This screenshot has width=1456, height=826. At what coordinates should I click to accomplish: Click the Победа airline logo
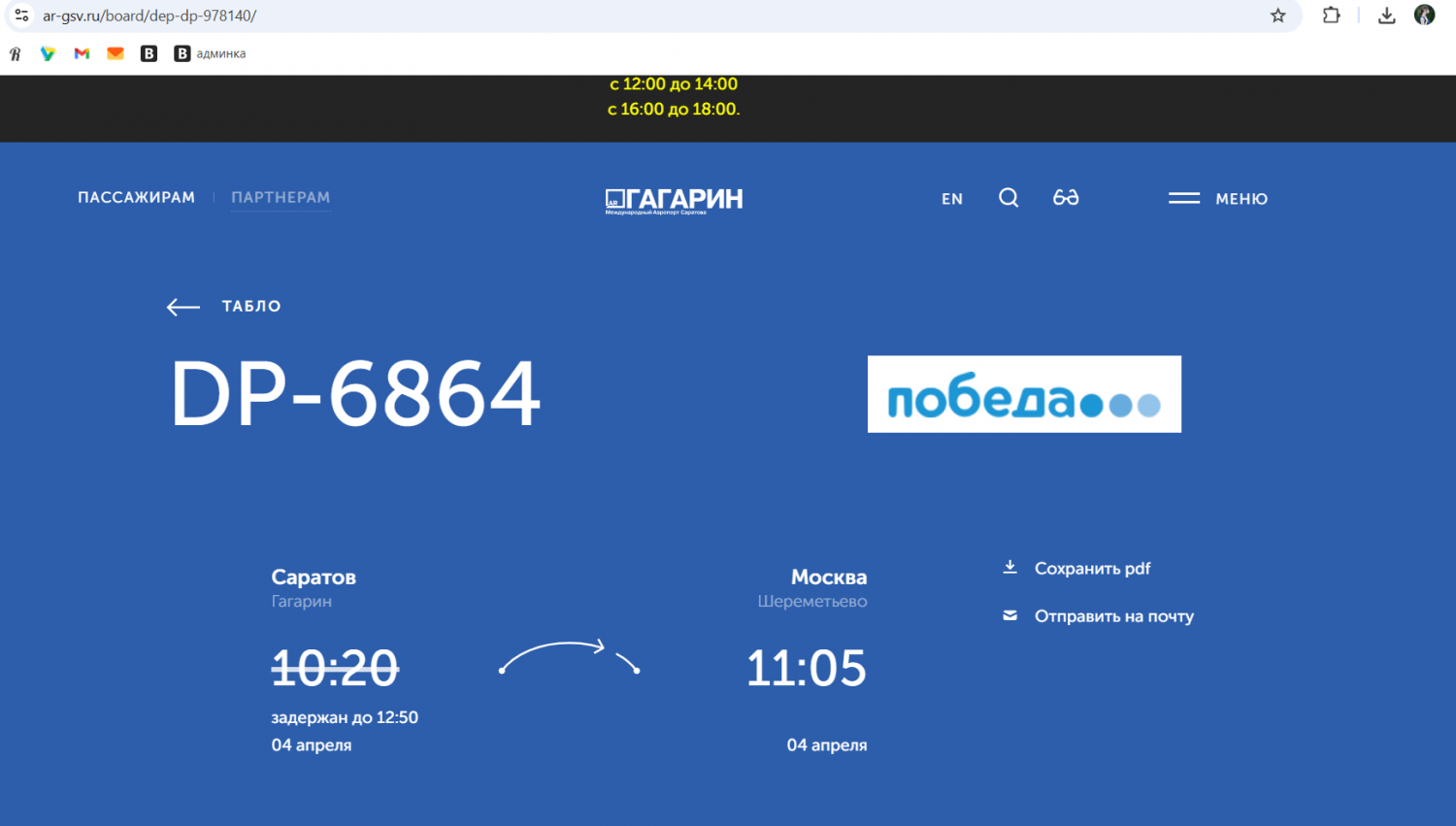click(1024, 394)
